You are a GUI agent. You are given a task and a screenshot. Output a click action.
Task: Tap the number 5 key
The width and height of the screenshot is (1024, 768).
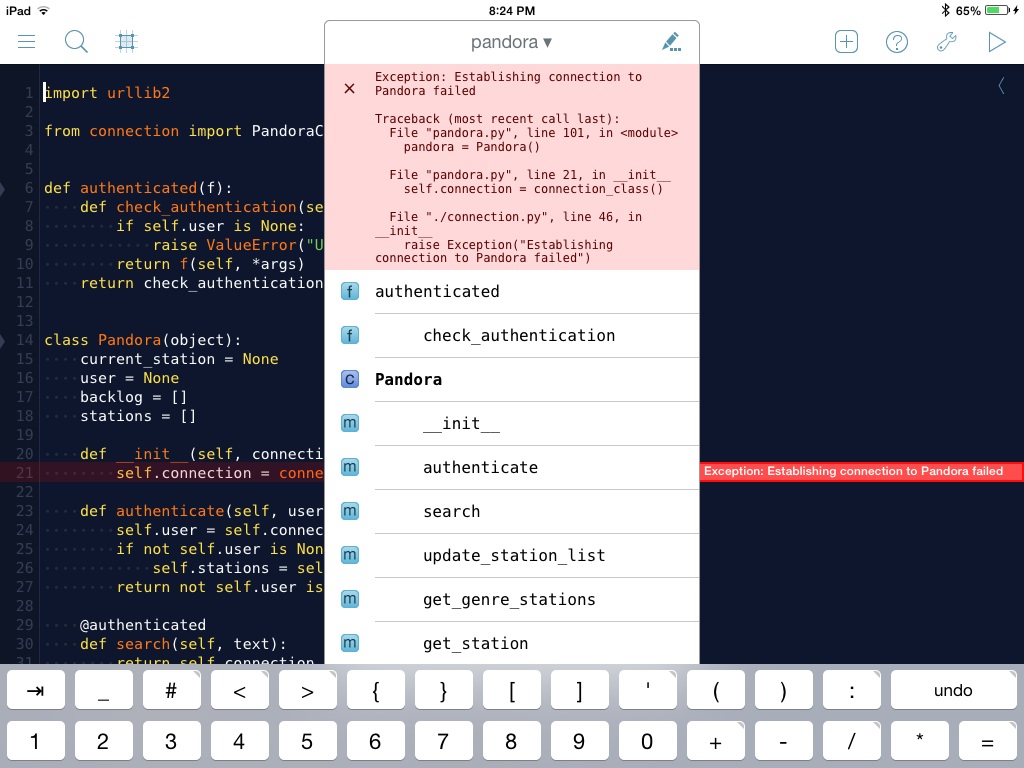point(308,741)
